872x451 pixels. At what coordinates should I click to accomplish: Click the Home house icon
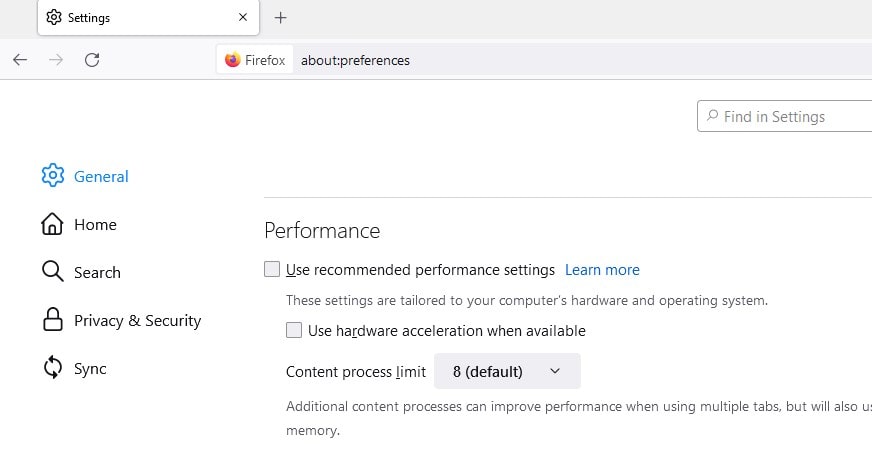(x=53, y=224)
